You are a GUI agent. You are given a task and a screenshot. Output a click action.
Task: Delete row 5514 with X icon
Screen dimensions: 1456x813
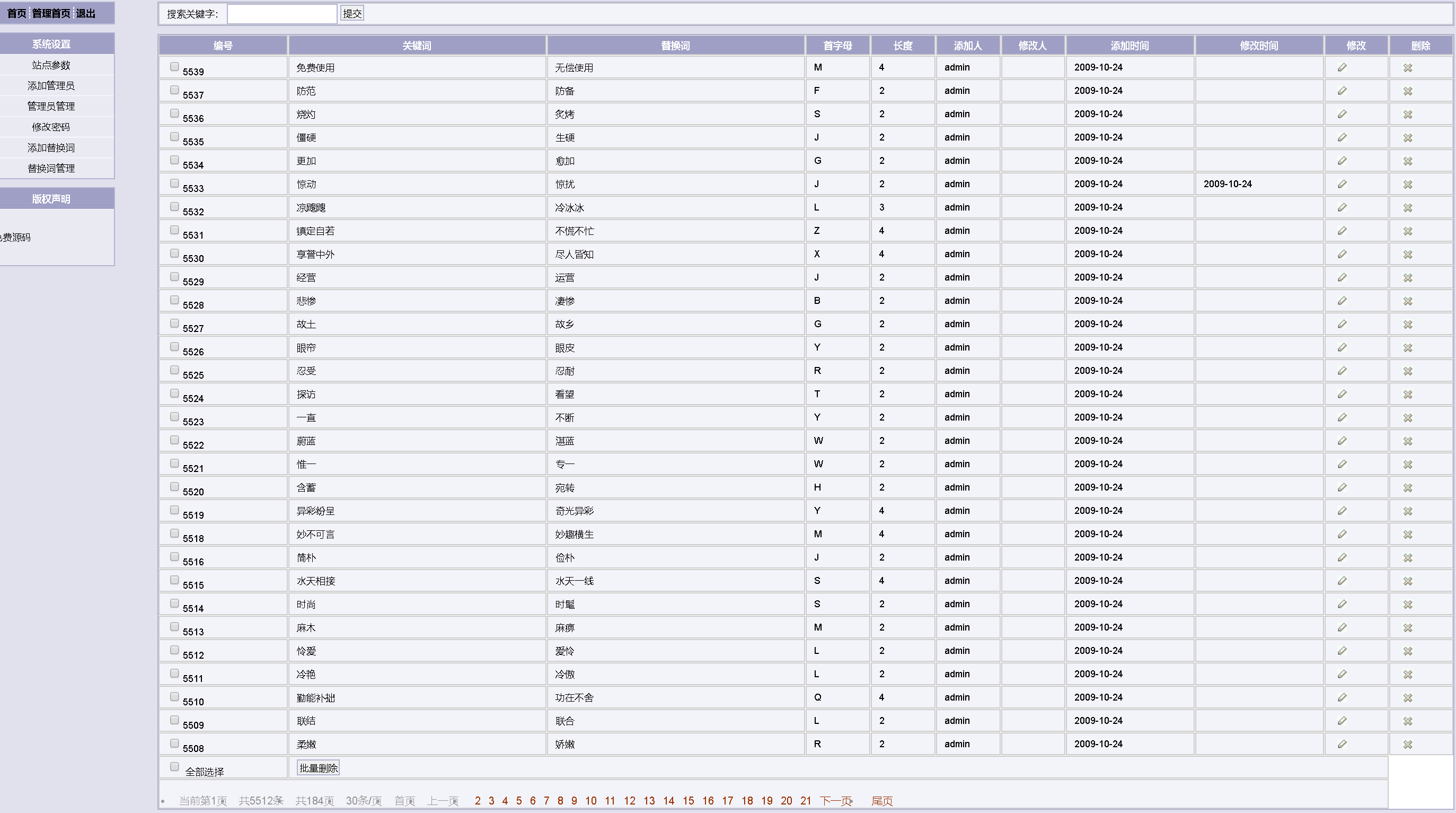(x=1407, y=605)
